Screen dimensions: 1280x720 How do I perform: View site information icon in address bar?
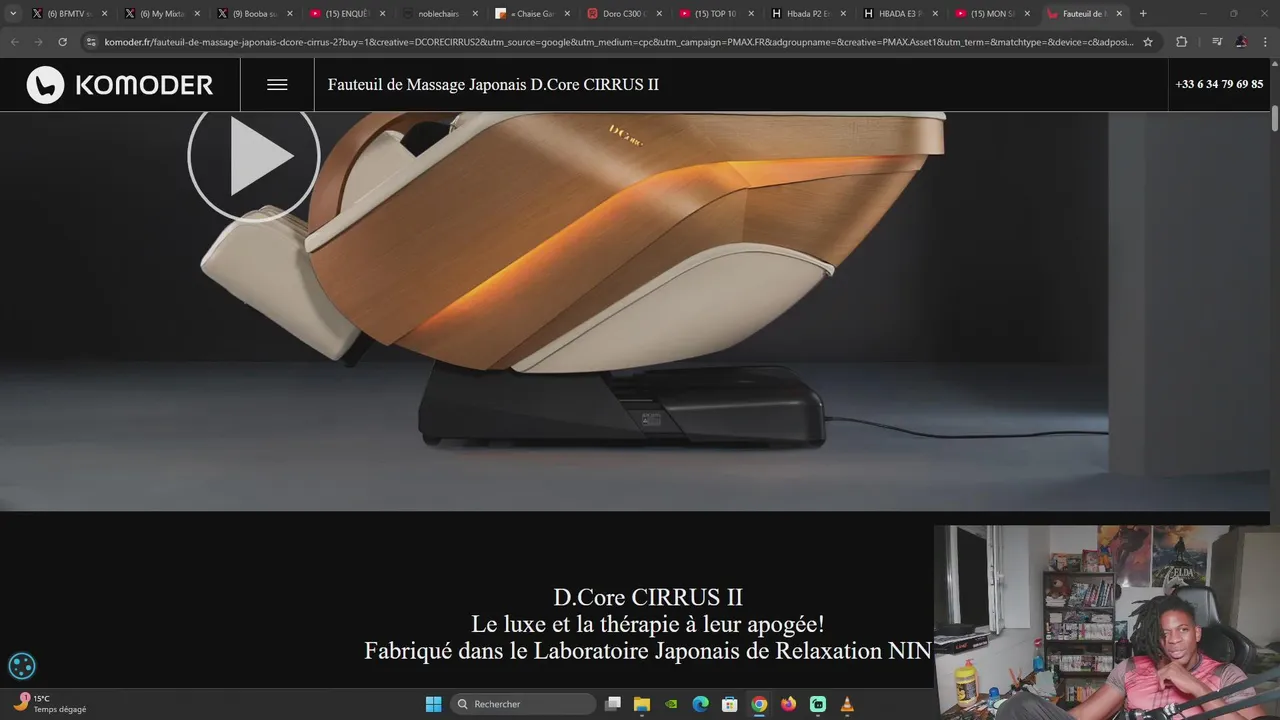(x=91, y=42)
